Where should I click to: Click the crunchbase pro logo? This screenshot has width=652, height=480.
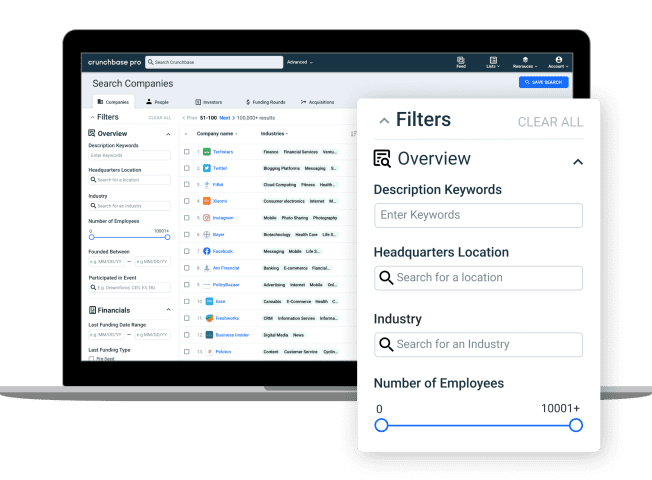tap(114, 62)
